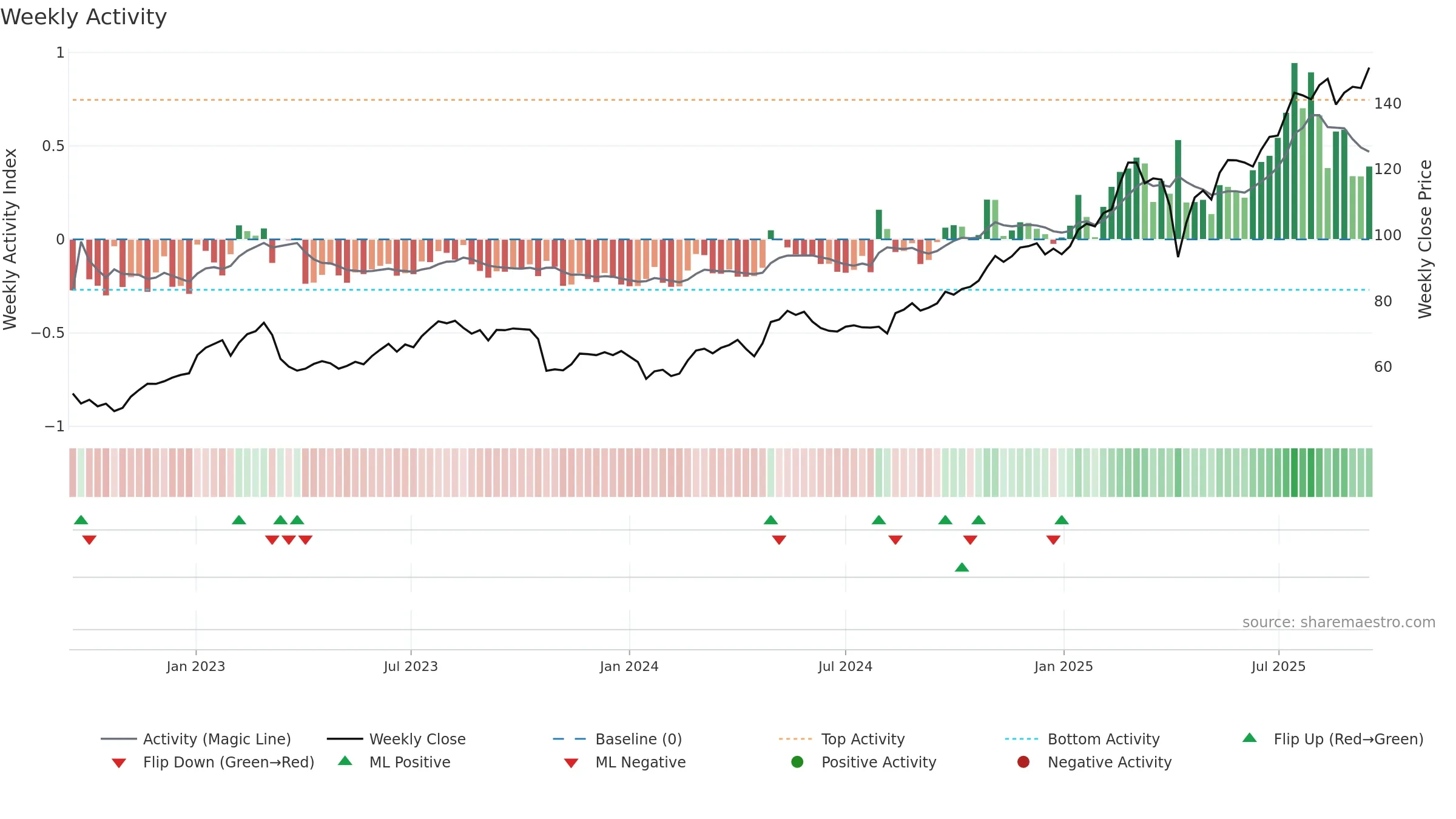Toggle the Baseline (0) legend entry

pyautogui.click(x=618, y=739)
